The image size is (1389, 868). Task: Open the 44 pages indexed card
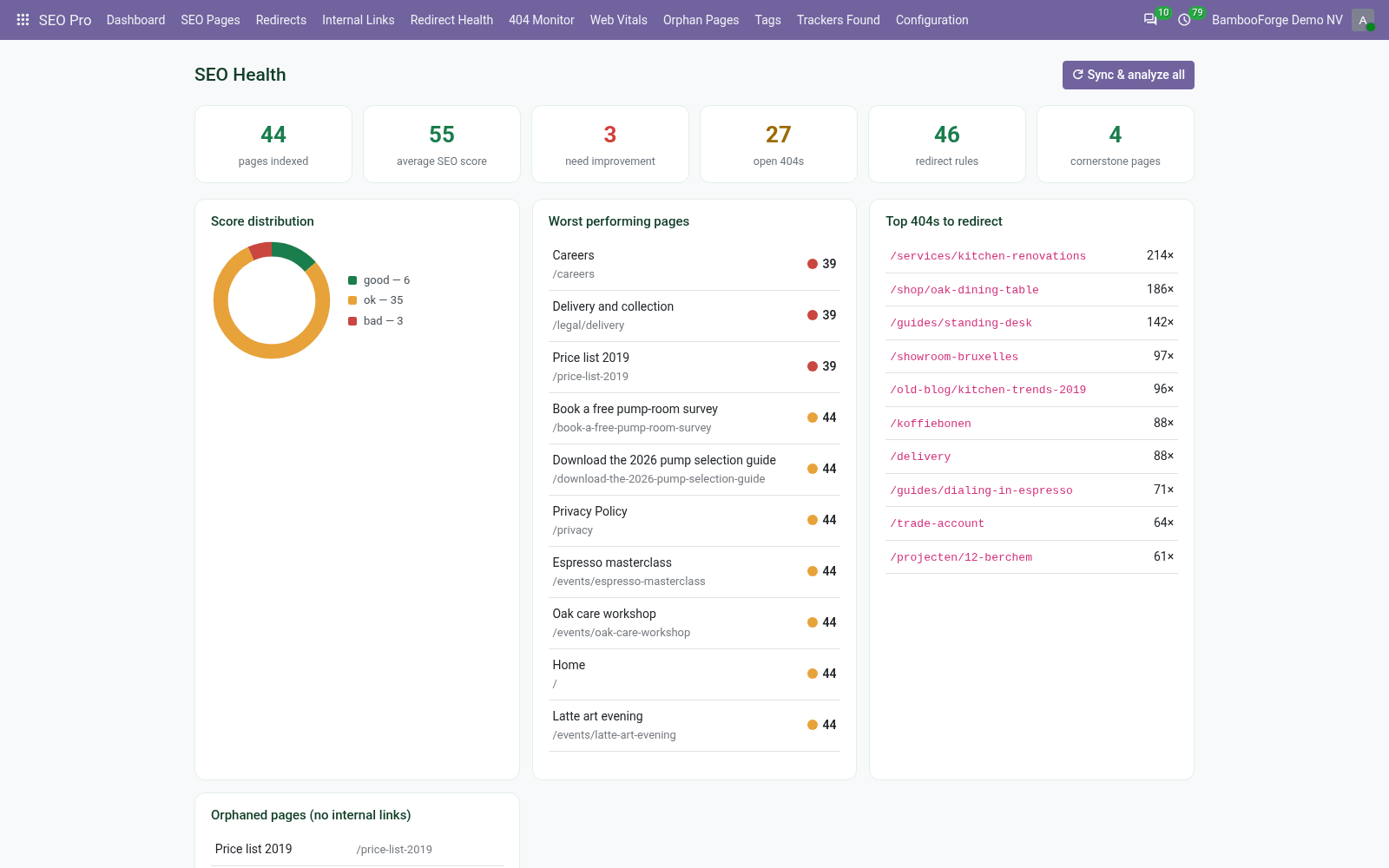pos(273,144)
